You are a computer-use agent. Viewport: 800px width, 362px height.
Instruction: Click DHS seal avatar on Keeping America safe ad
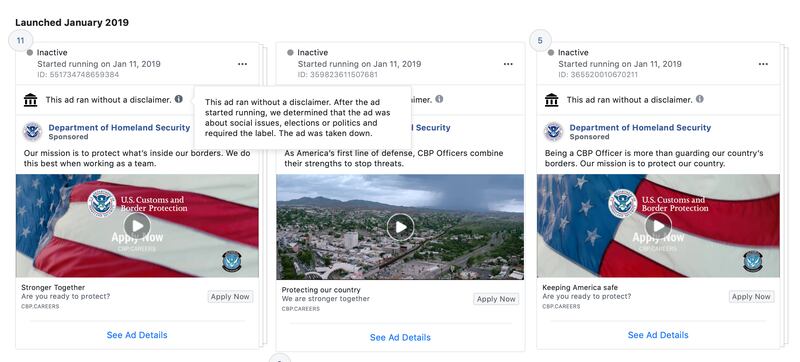pyautogui.click(x=554, y=132)
